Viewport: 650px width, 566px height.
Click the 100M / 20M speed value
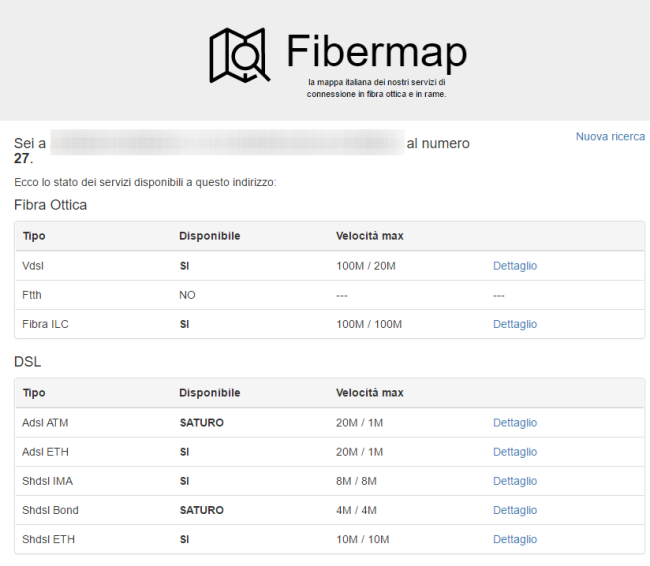[366, 266]
